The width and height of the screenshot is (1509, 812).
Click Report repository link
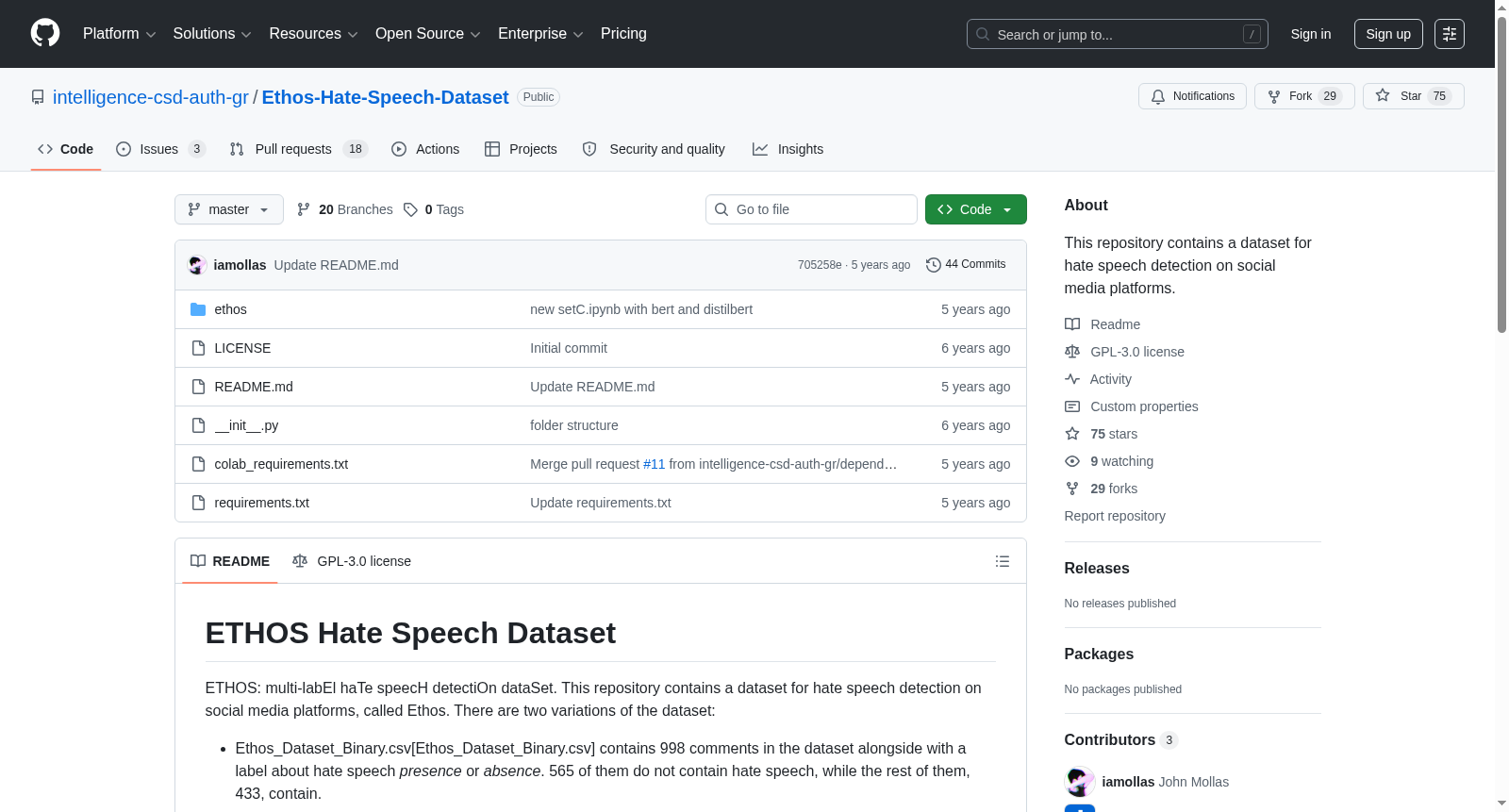click(x=1115, y=516)
